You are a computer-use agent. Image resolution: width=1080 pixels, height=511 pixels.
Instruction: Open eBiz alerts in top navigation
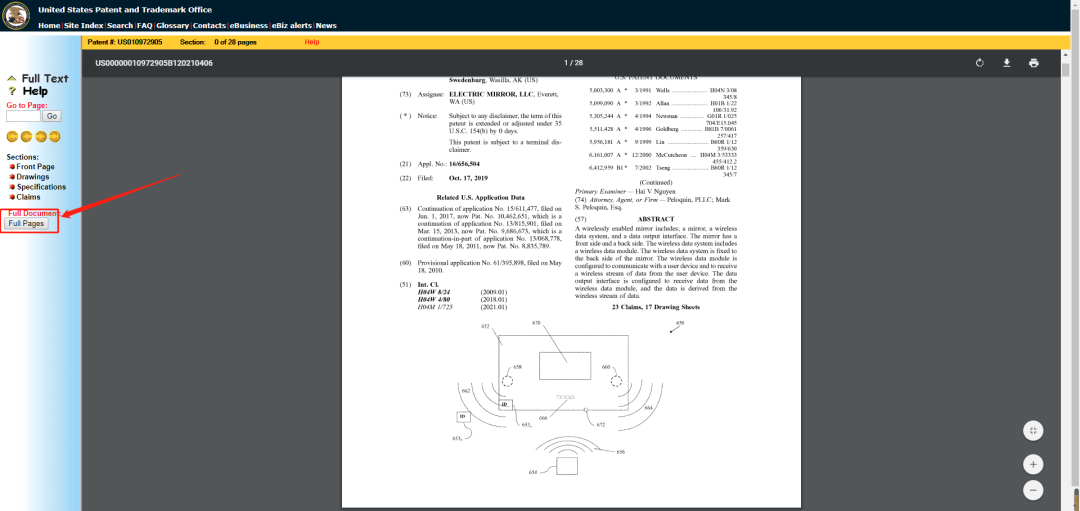coord(292,25)
